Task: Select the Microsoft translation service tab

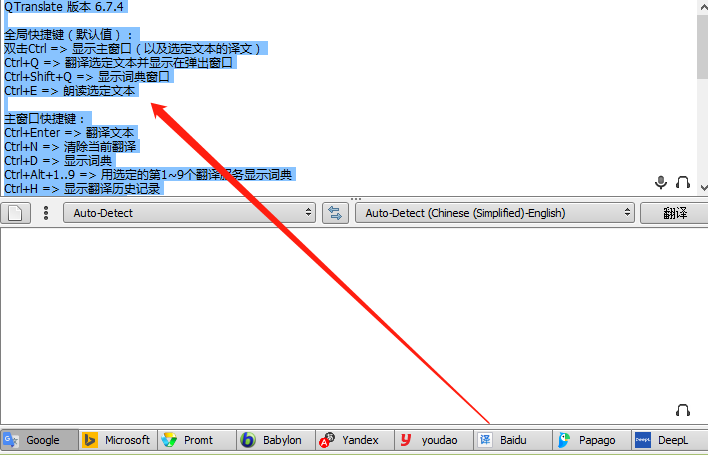Action: point(118,440)
